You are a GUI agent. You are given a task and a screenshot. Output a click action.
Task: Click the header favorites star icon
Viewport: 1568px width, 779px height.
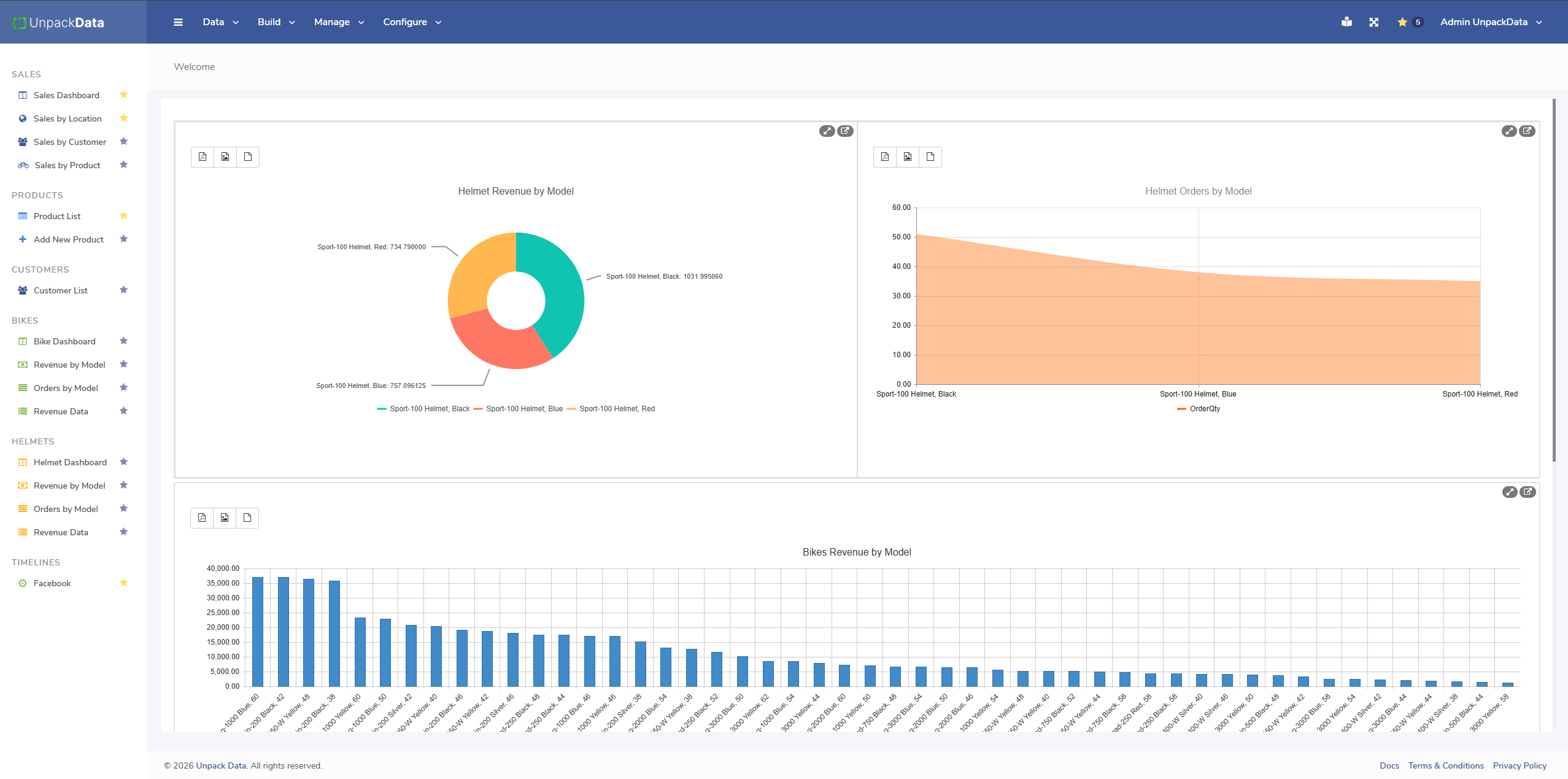pyautogui.click(x=1402, y=22)
